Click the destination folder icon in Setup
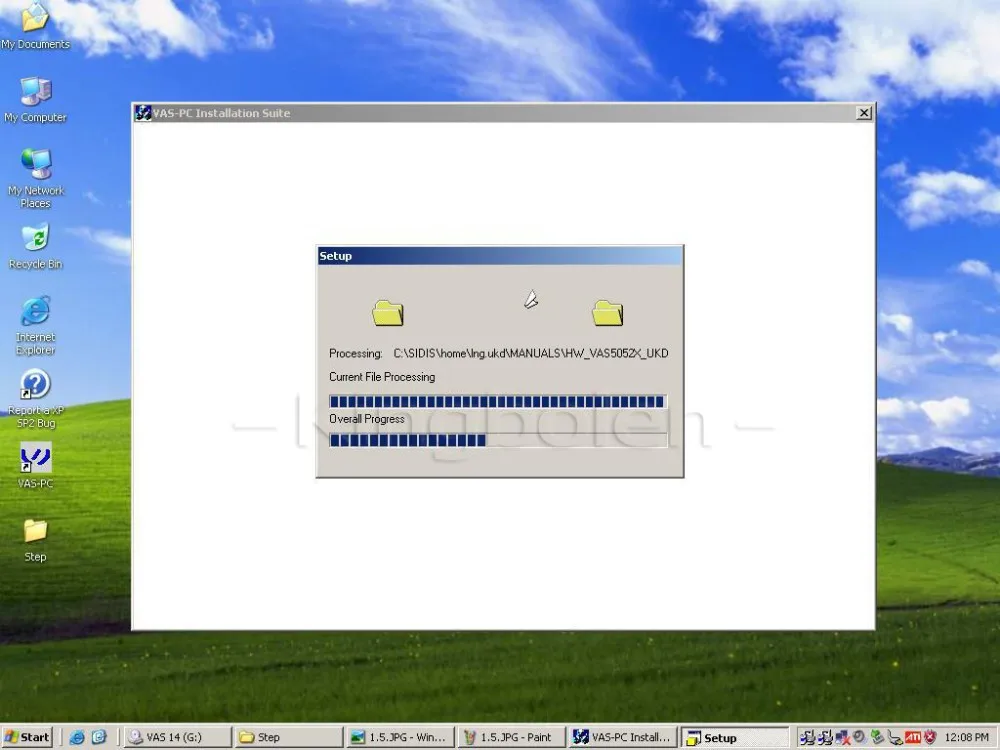 (x=608, y=312)
